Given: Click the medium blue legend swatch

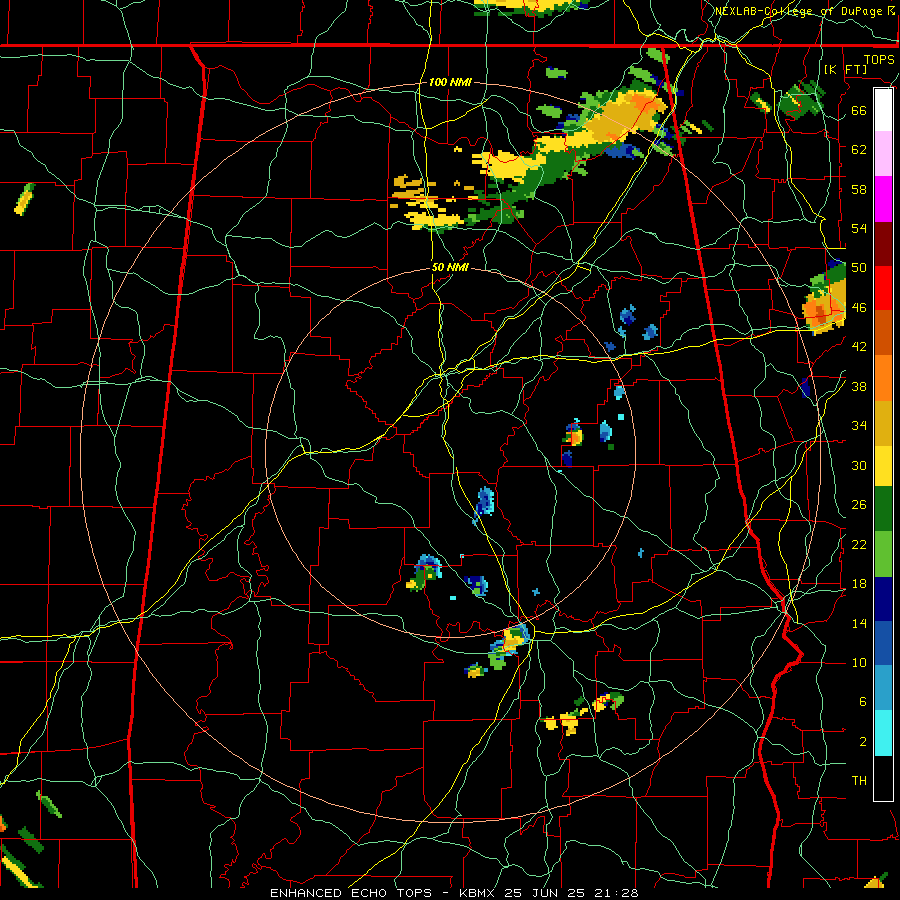Looking at the screenshot, I should click(x=883, y=643).
